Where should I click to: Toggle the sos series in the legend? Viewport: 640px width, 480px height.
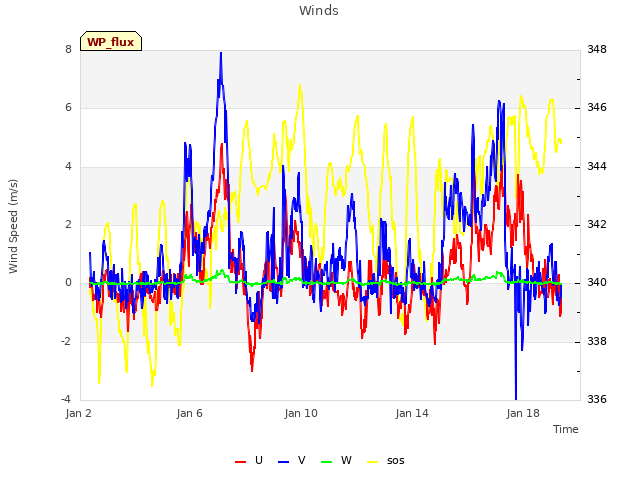[x=386, y=460]
